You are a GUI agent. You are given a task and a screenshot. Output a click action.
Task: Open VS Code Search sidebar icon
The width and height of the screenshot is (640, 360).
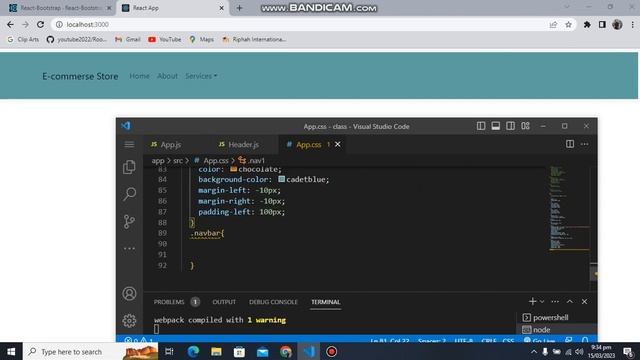(x=129, y=194)
